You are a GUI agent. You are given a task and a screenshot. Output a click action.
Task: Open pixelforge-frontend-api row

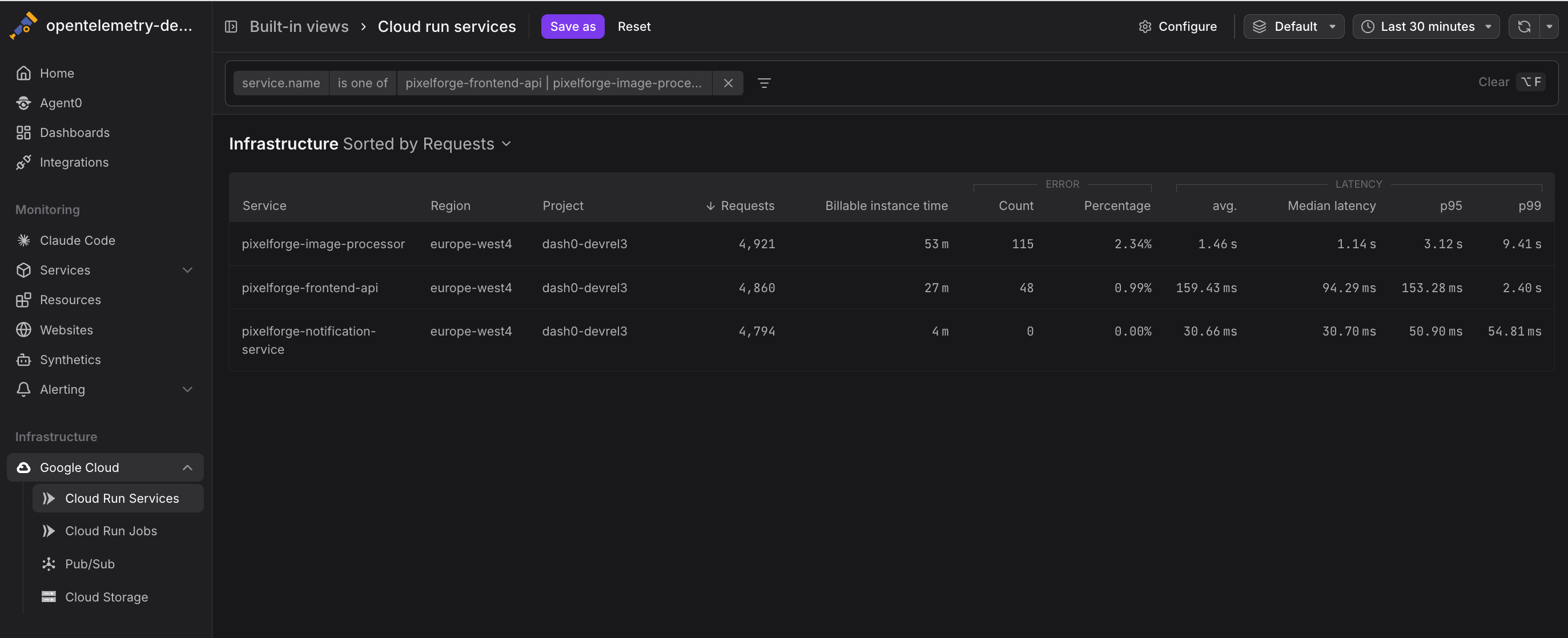891,288
